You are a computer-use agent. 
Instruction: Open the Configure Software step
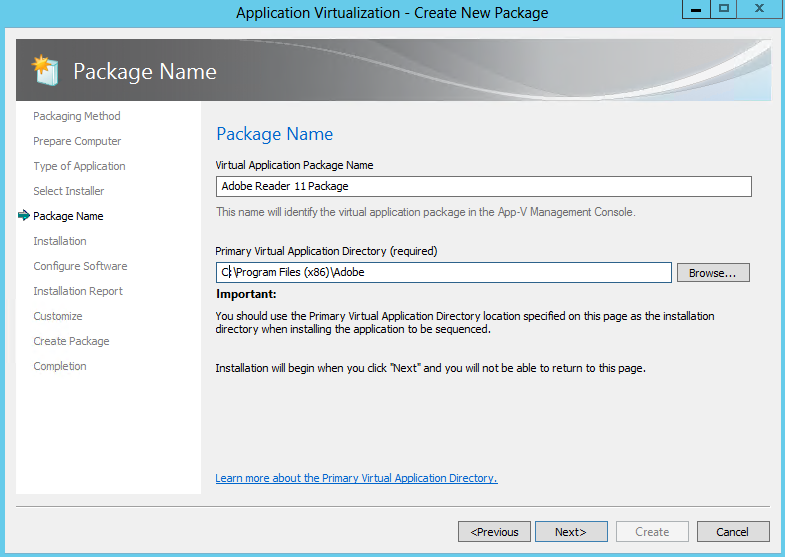[x=80, y=266]
